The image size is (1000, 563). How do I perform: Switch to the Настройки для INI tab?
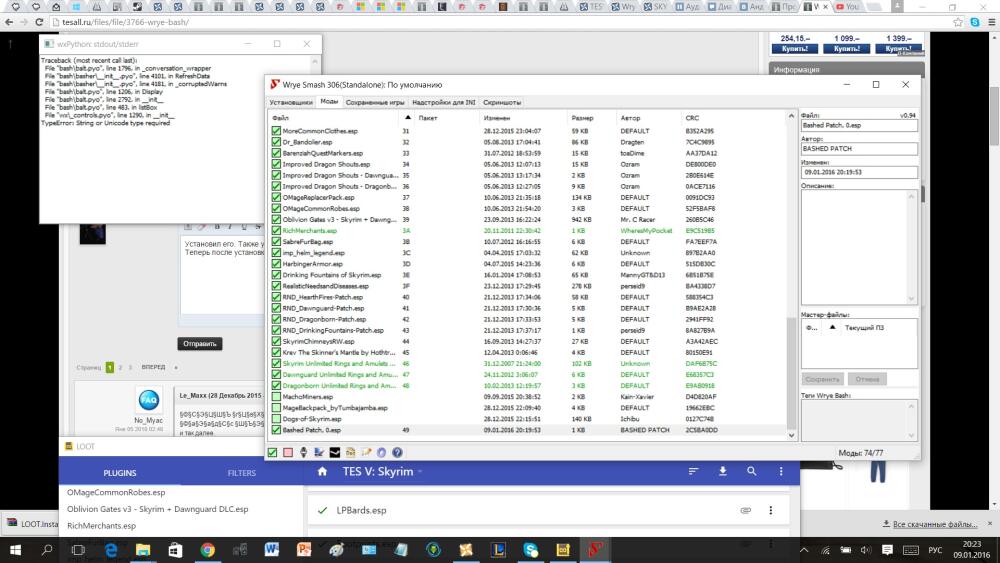(444, 103)
